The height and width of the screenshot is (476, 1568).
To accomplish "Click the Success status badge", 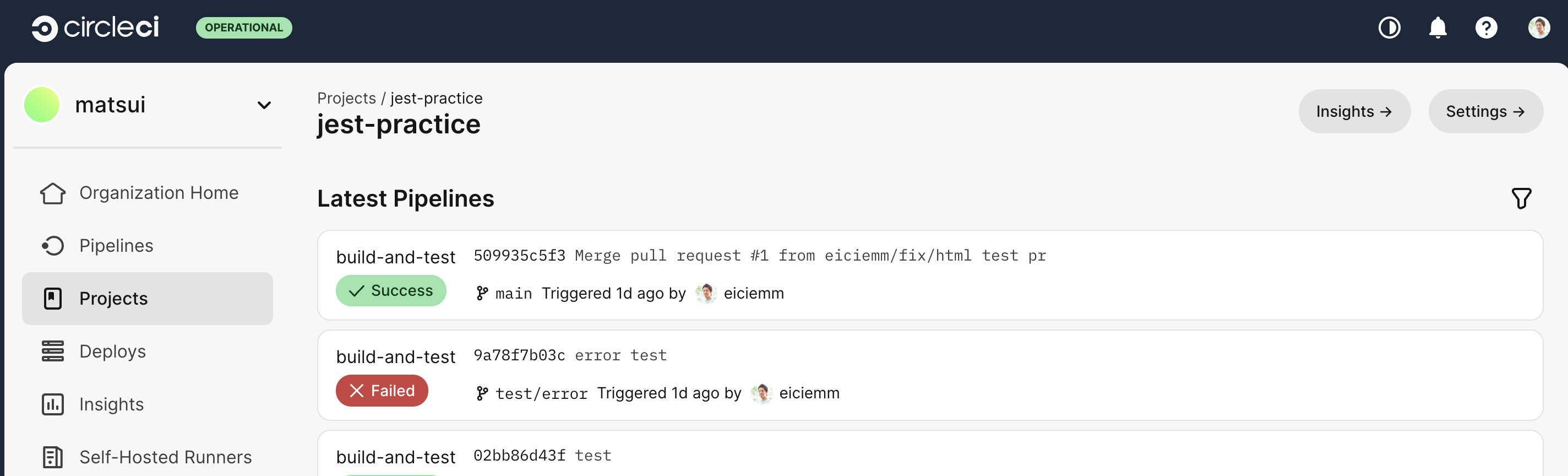I will pos(391,291).
